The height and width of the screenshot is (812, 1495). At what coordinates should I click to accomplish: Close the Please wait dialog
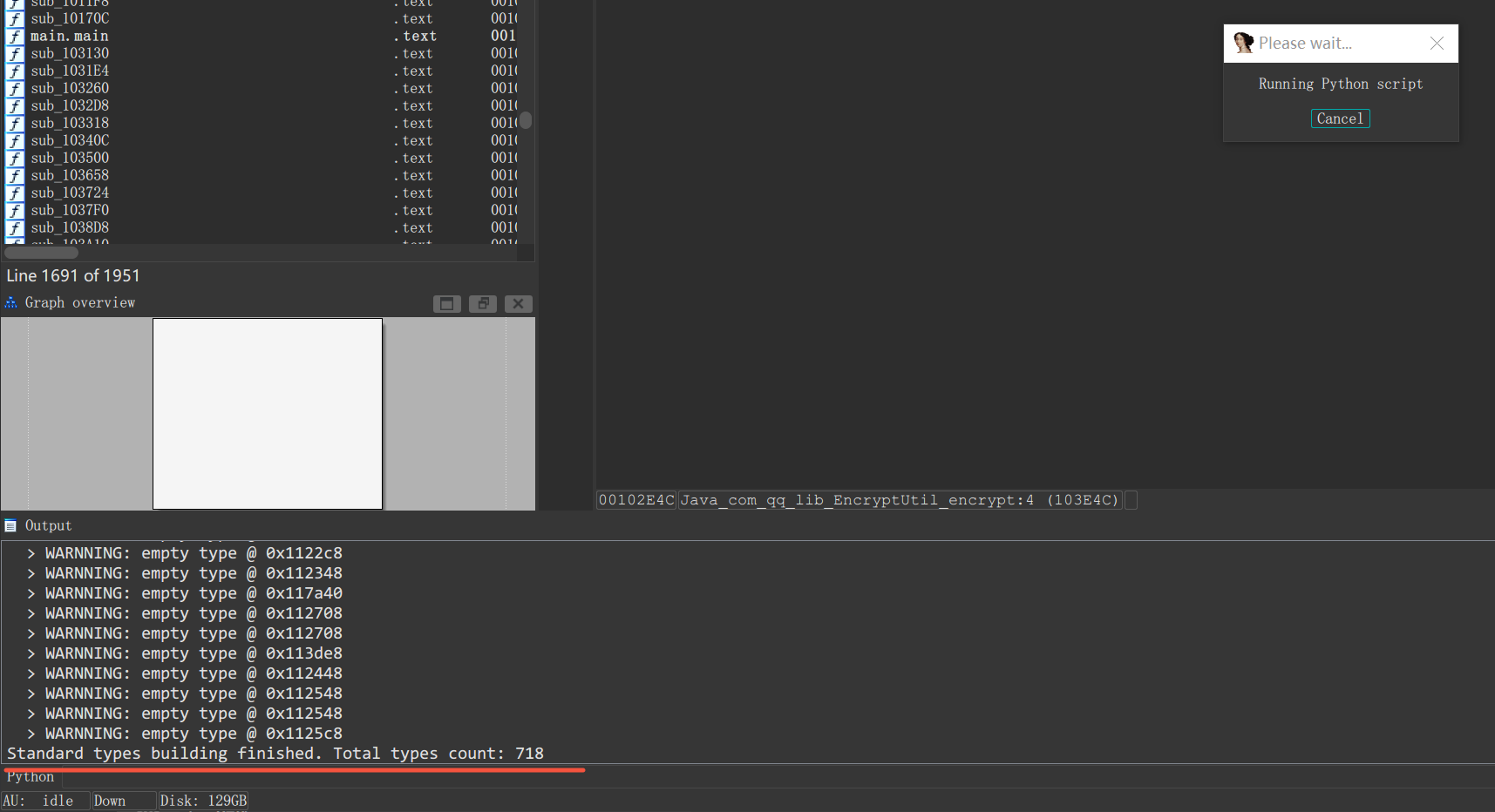click(1437, 44)
